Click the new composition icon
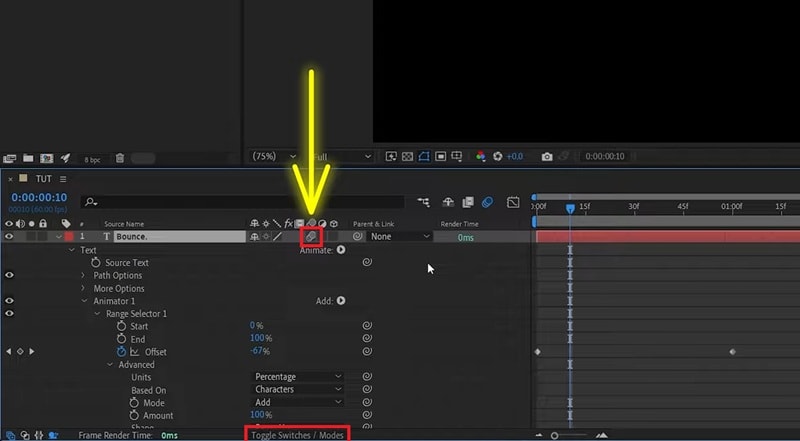This screenshot has width=800, height=441. [46, 158]
